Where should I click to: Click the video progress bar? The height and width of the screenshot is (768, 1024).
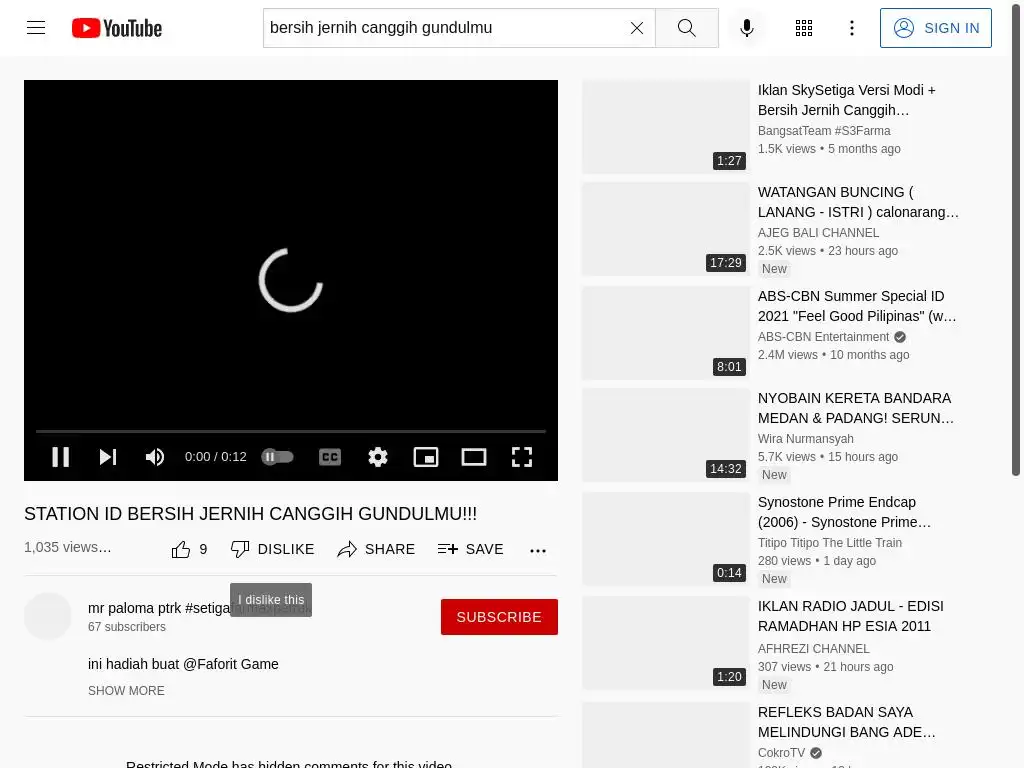click(291, 432)
